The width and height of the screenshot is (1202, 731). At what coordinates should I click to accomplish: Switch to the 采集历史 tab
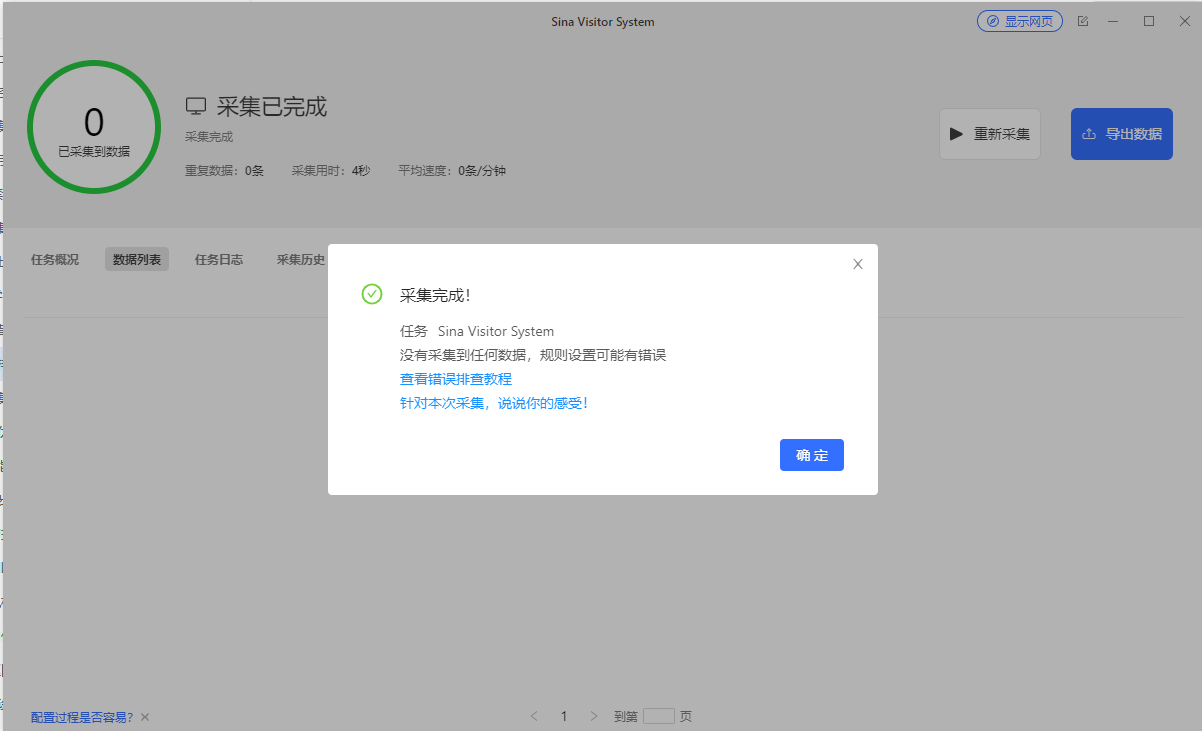[x=301, y=259]
